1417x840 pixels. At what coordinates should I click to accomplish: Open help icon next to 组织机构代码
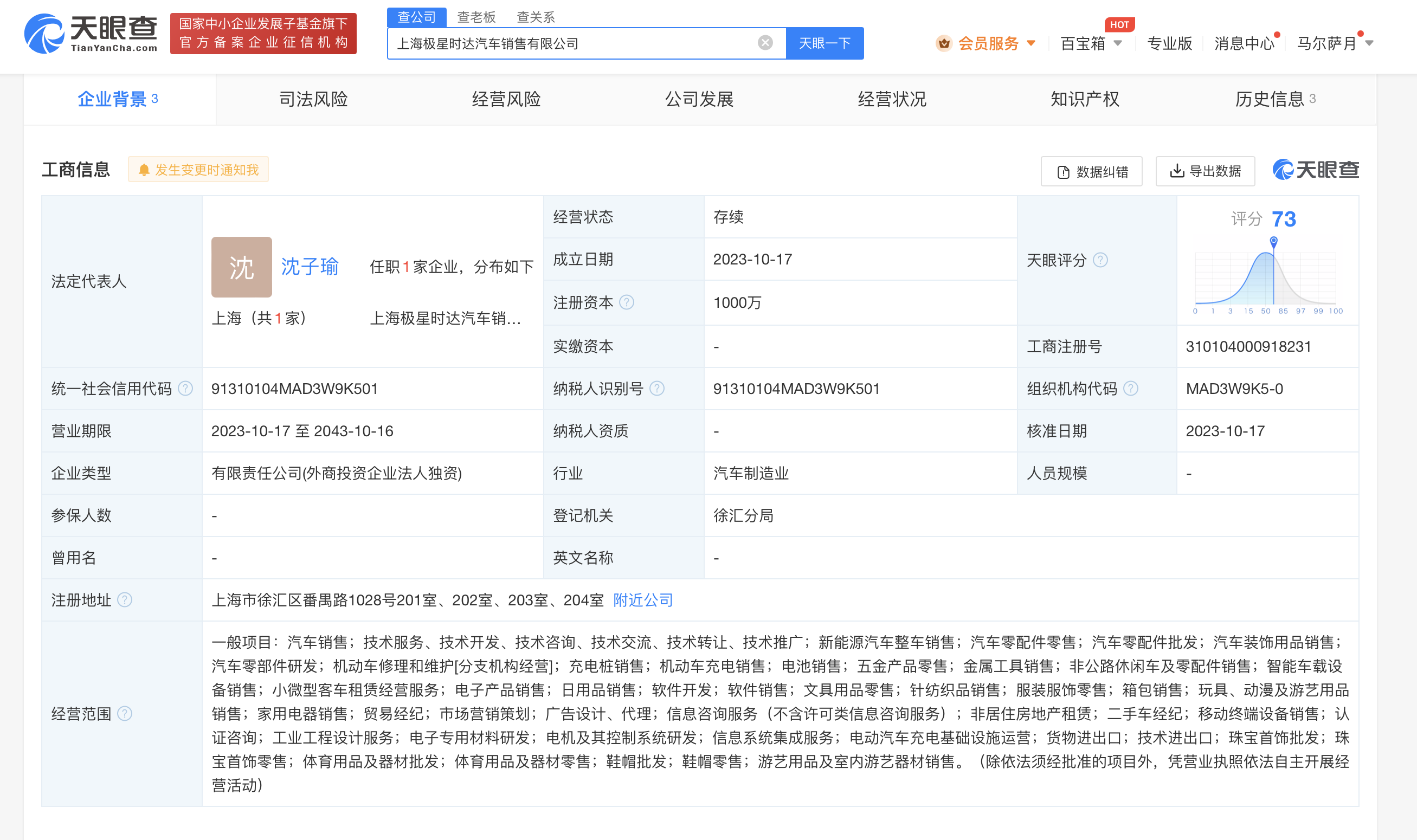pos(1131,389)
